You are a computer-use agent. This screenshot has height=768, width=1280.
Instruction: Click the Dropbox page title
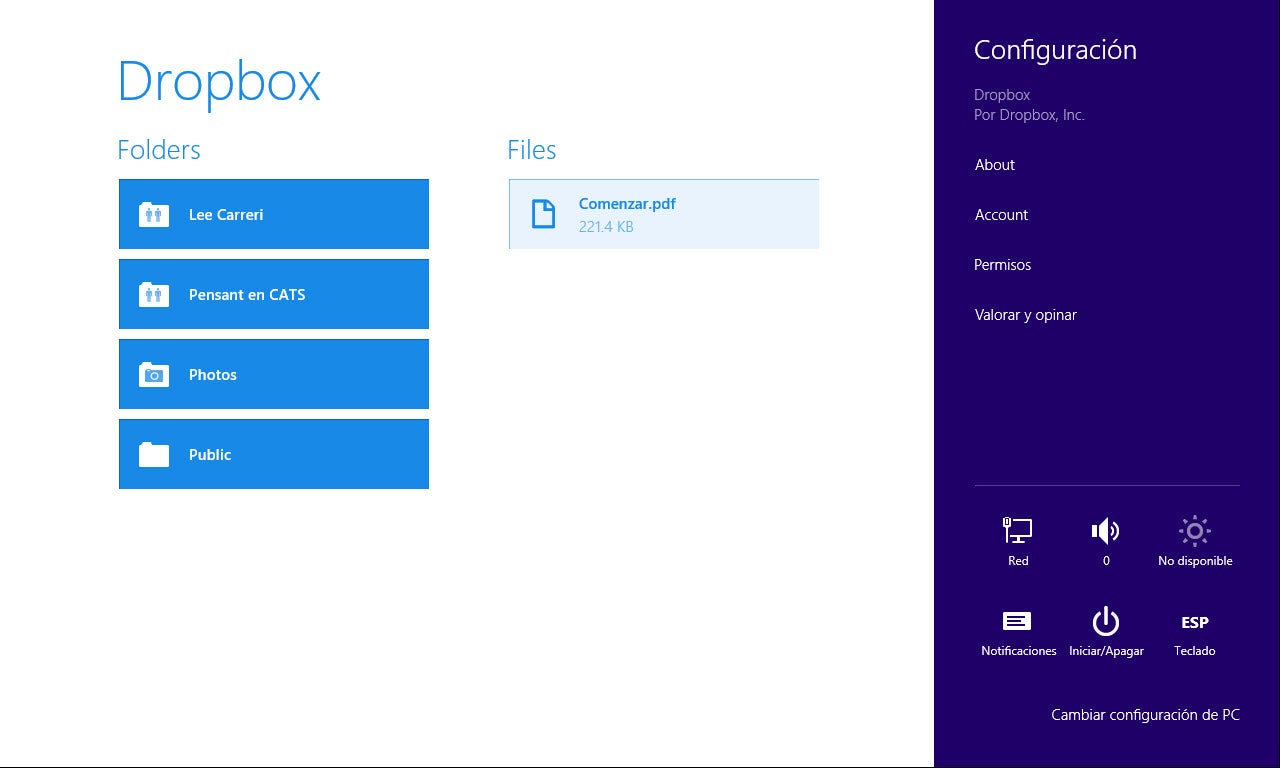[219, 82]
